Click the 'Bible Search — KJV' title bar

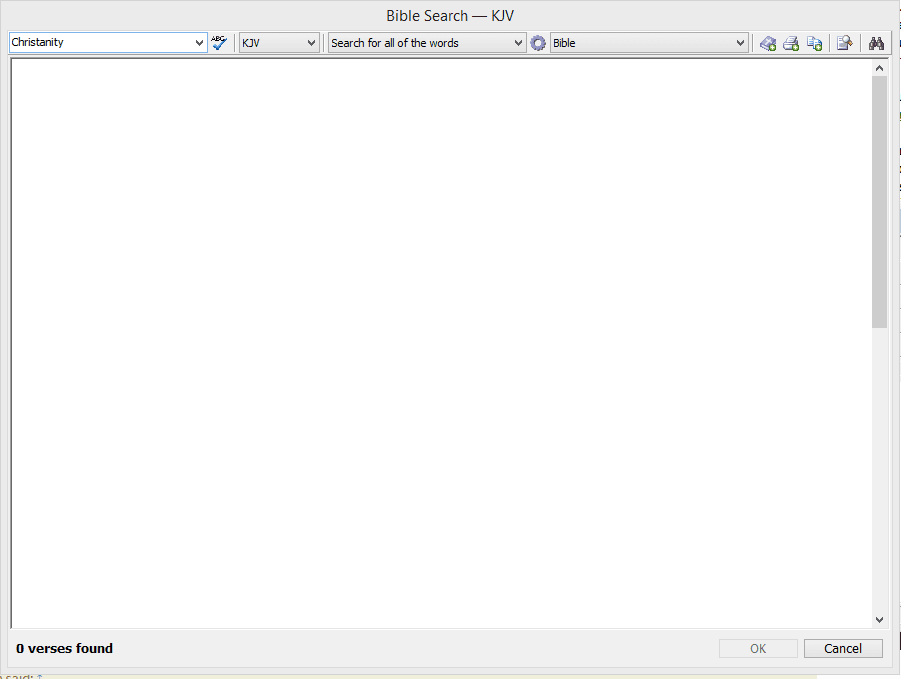[x=450, y=16]
